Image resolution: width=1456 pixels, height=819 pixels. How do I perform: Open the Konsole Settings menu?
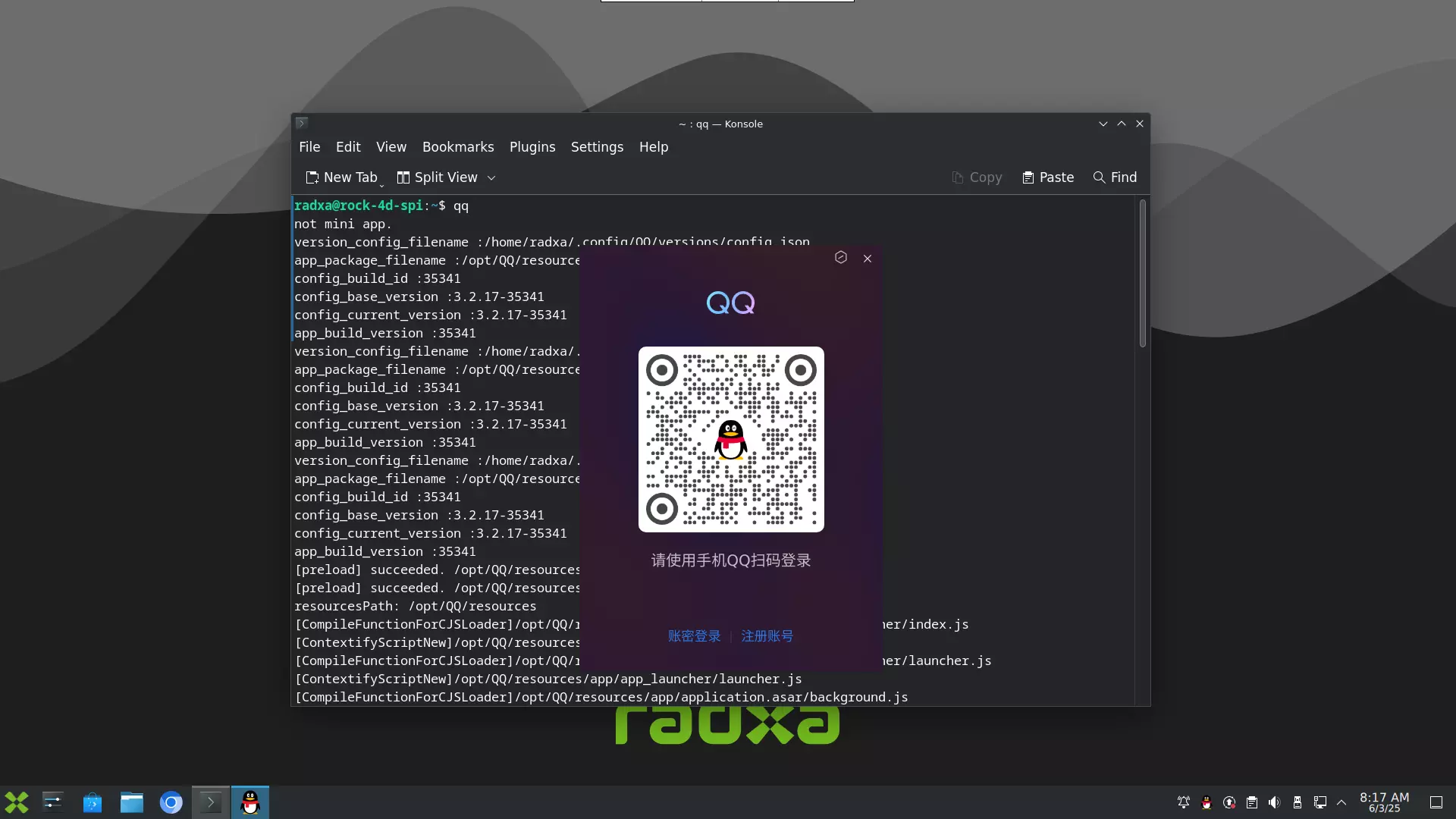[597, 147]
